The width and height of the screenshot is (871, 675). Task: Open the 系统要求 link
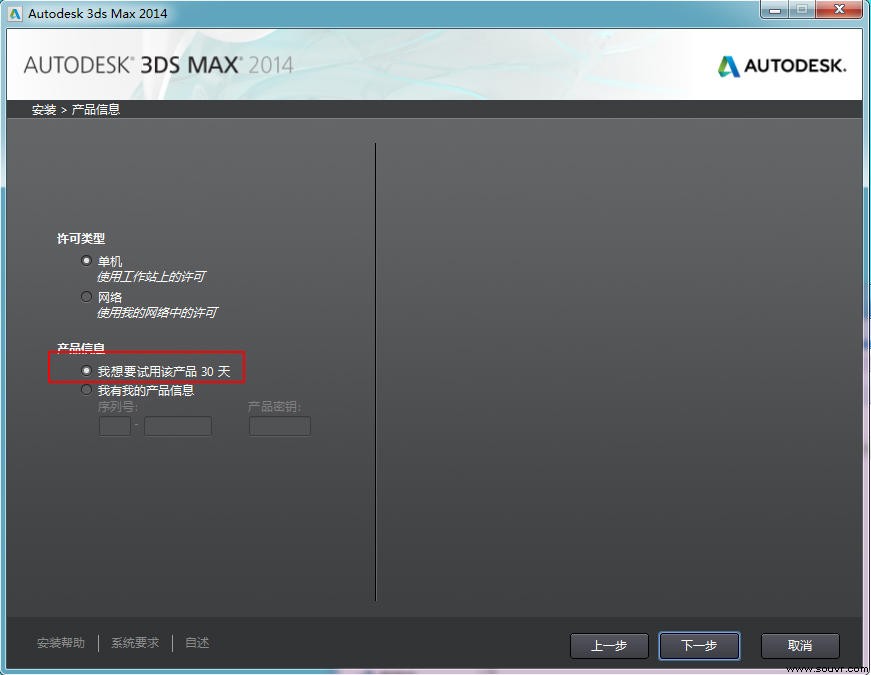coord(135,643)
